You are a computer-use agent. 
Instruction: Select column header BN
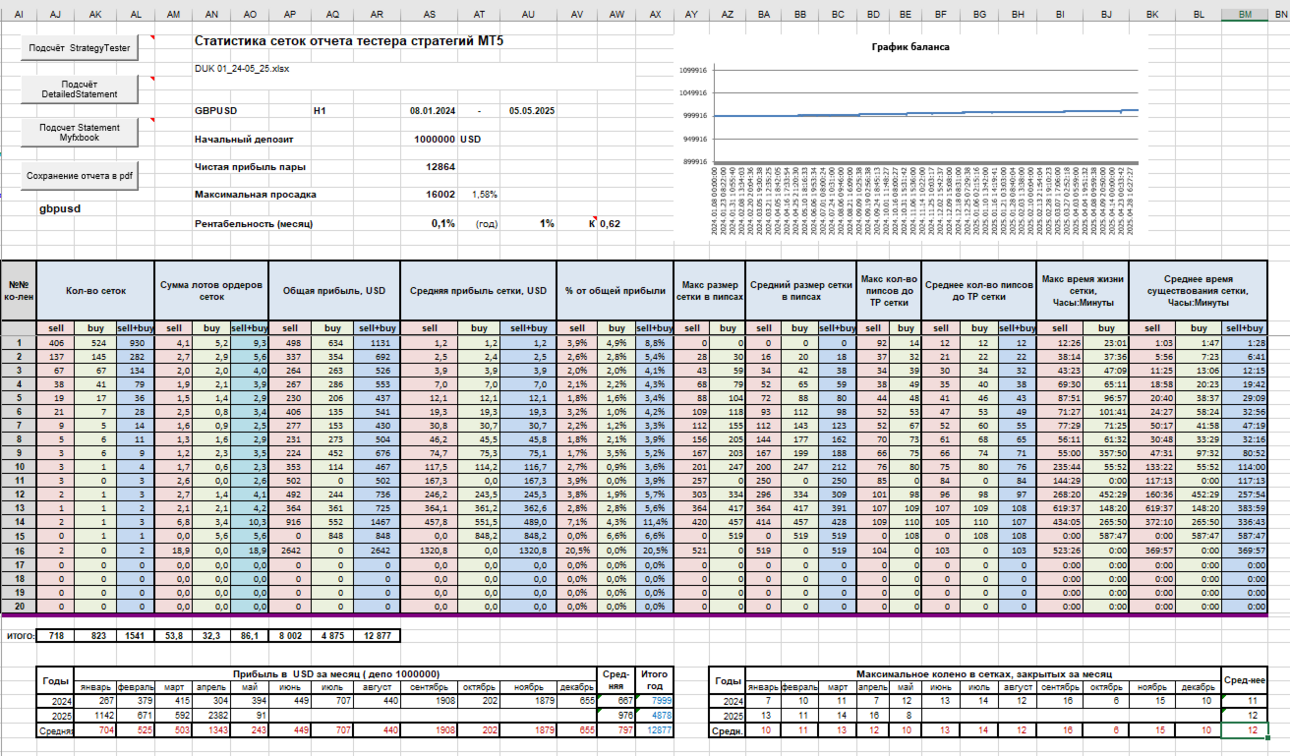point(1279,15)
